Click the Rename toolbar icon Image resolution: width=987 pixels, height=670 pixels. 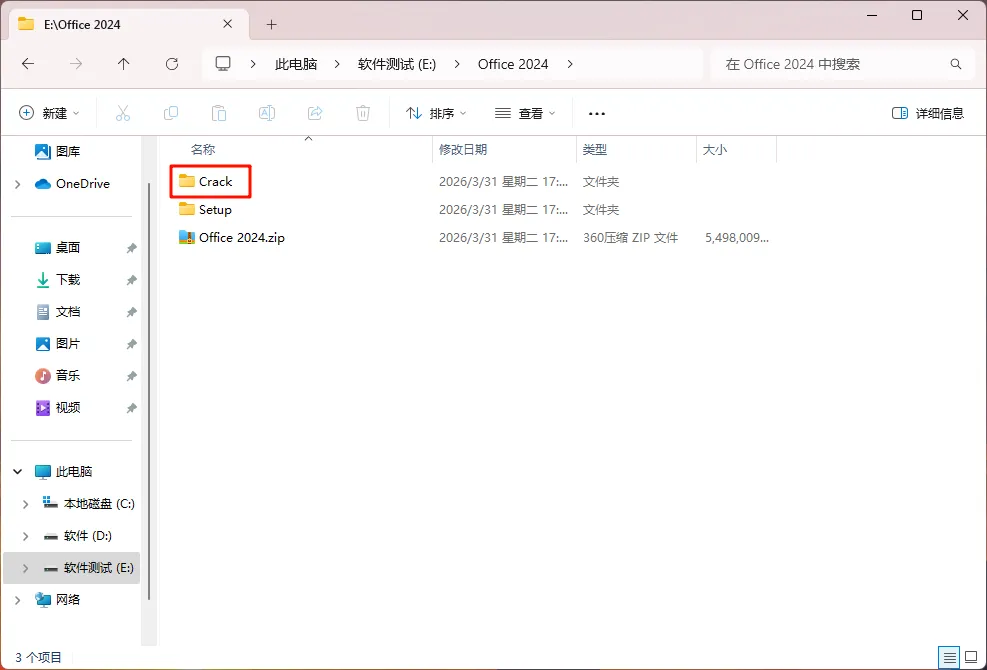pyautogui.click(x=267, y=113)
